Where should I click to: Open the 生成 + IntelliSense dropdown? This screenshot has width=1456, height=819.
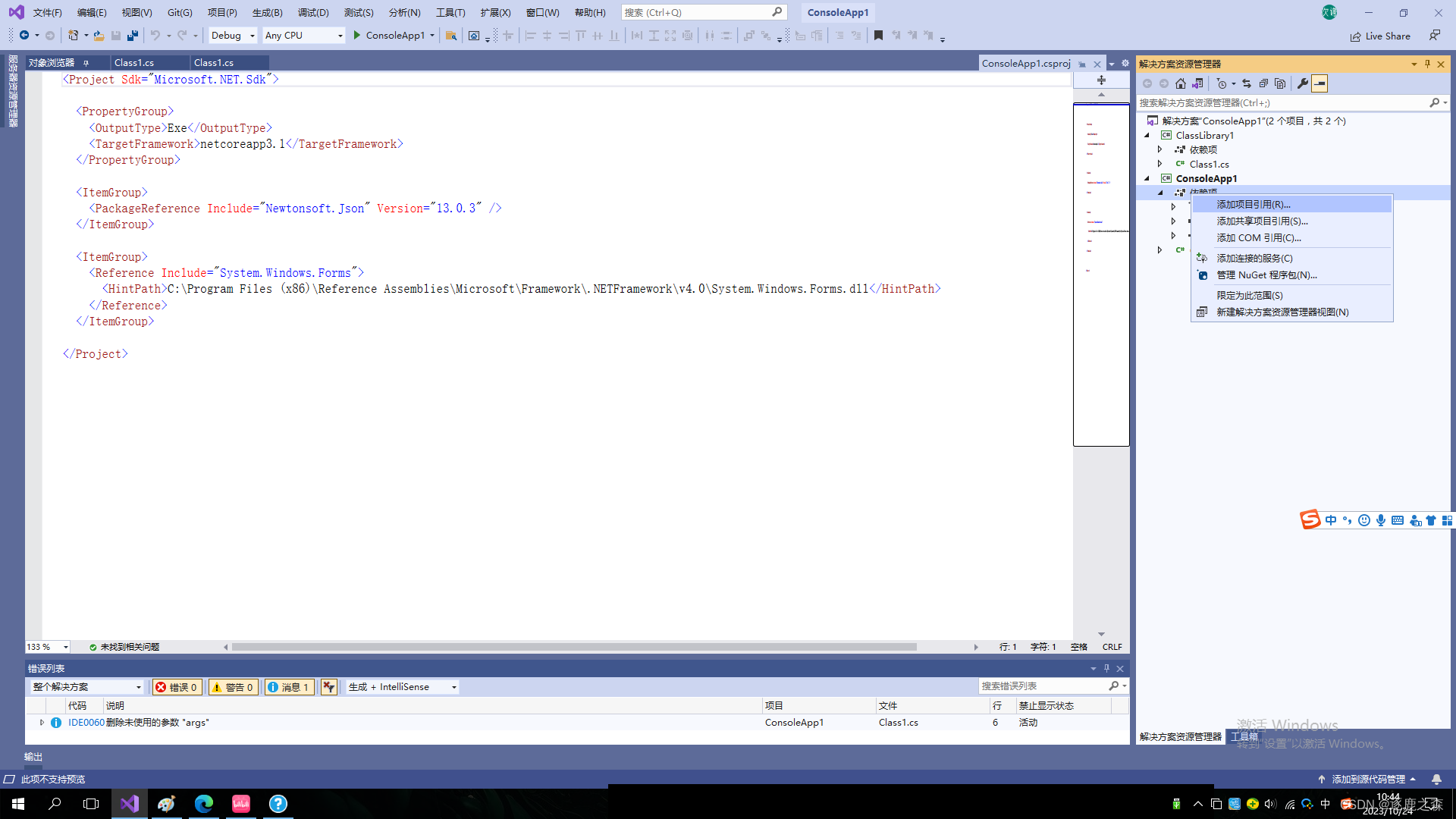pyautogui.click(x=403, y=688)
